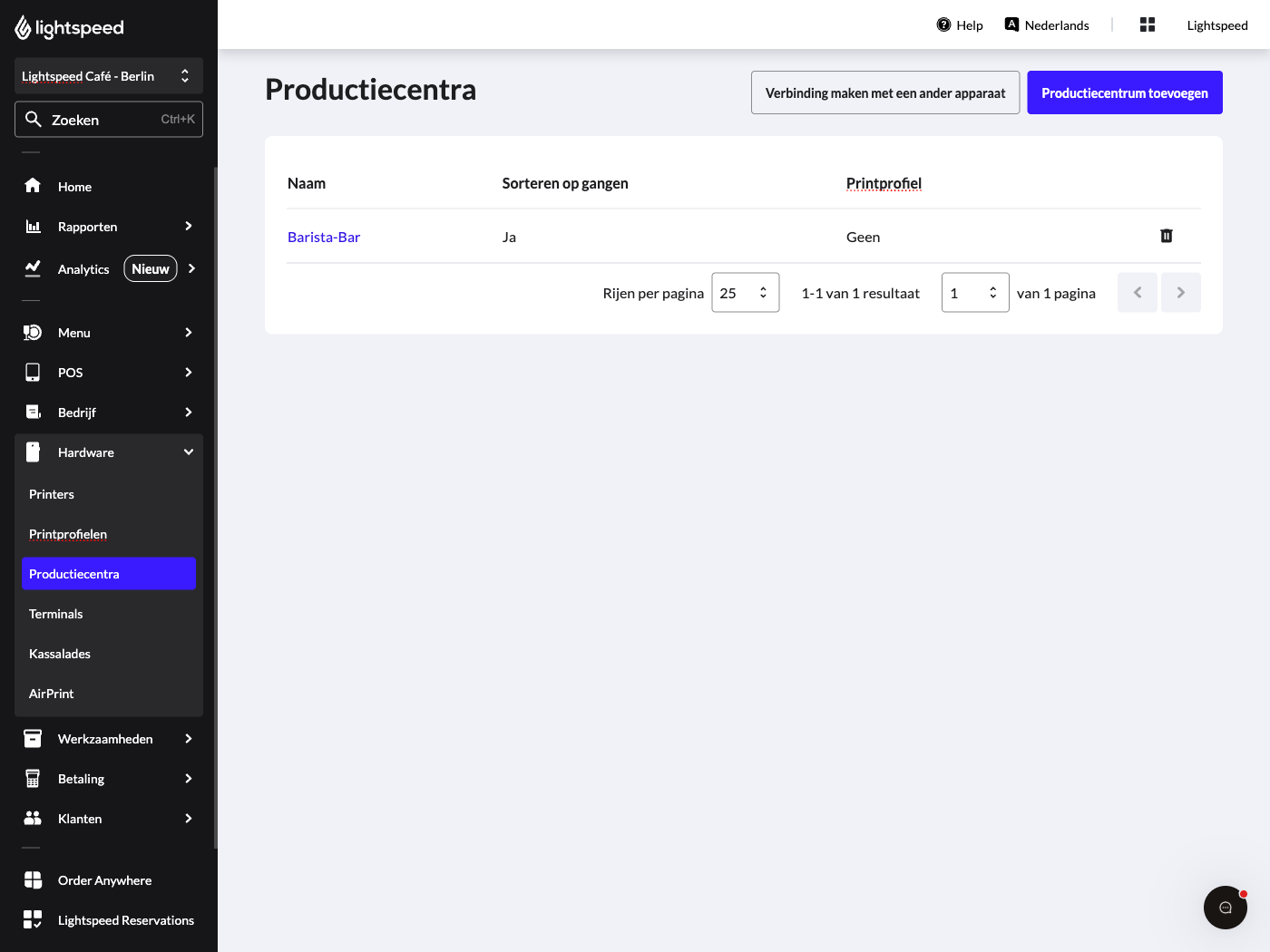
Task: Click the Order Anywhere icon
Action: coord(33,880)
